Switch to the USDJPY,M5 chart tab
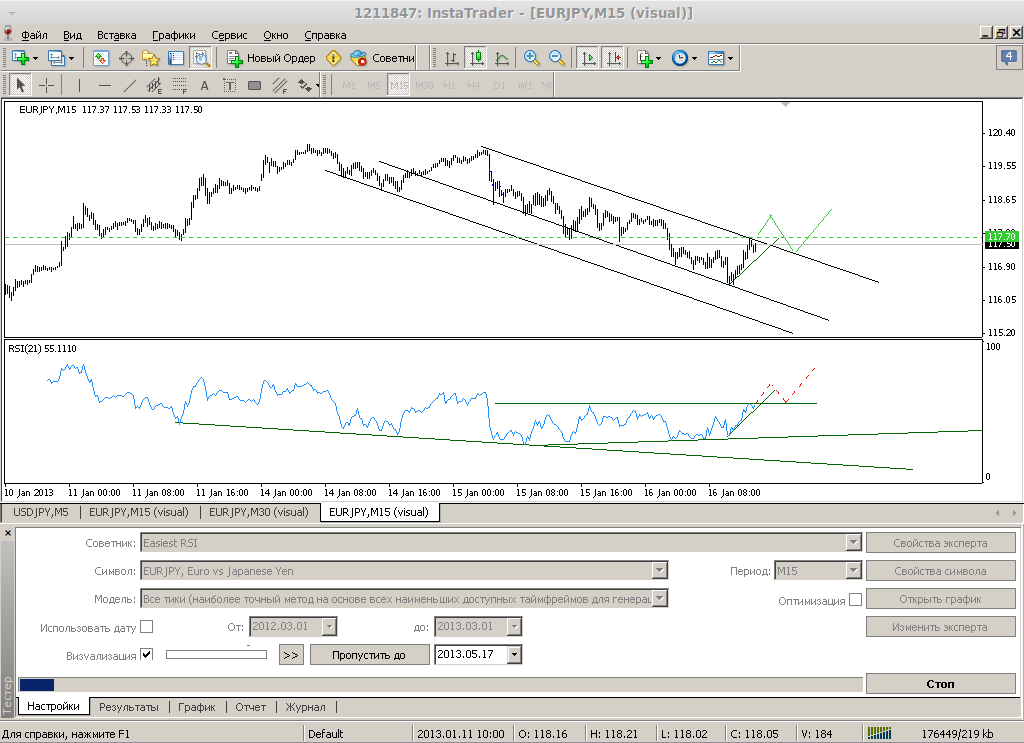This screenshot has width=1024, height=743. 40,512
